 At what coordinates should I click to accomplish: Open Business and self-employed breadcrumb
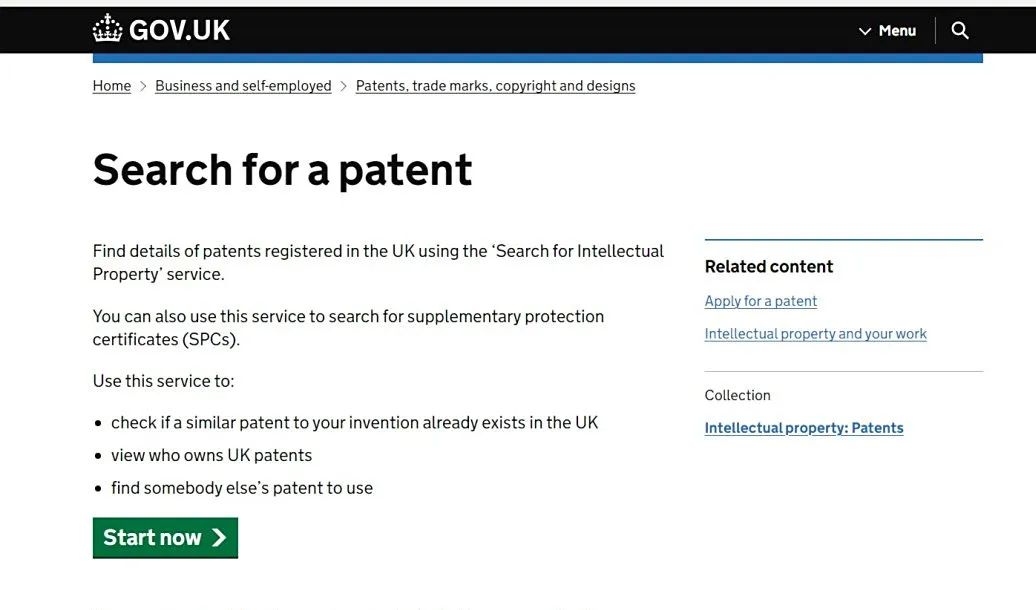click(x=243, y=86)
